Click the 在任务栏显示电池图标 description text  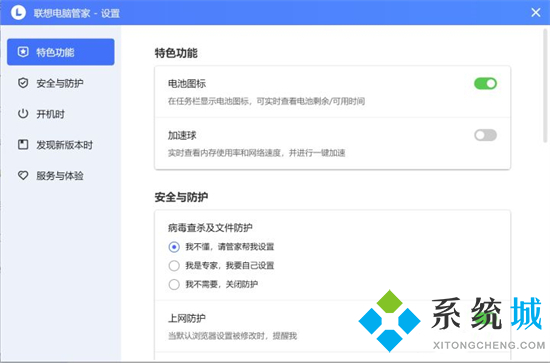click(x=266, y=101)
